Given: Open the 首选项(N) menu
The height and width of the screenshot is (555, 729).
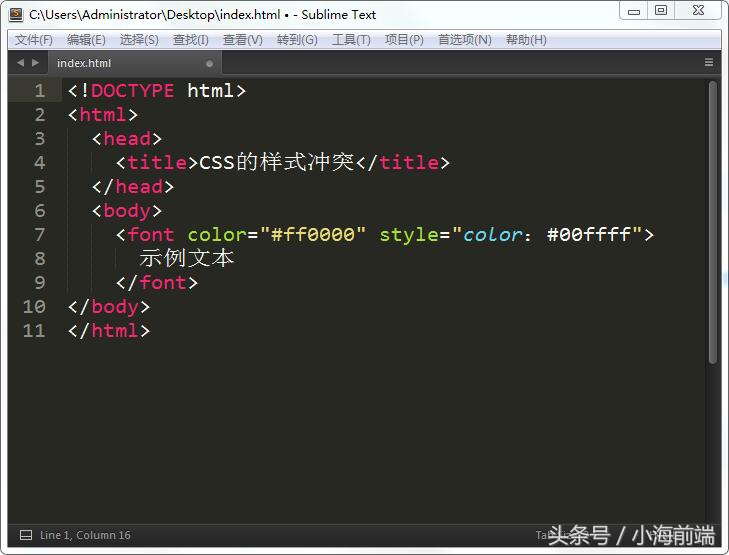Looking at the screenshot, I should [464, 40].
